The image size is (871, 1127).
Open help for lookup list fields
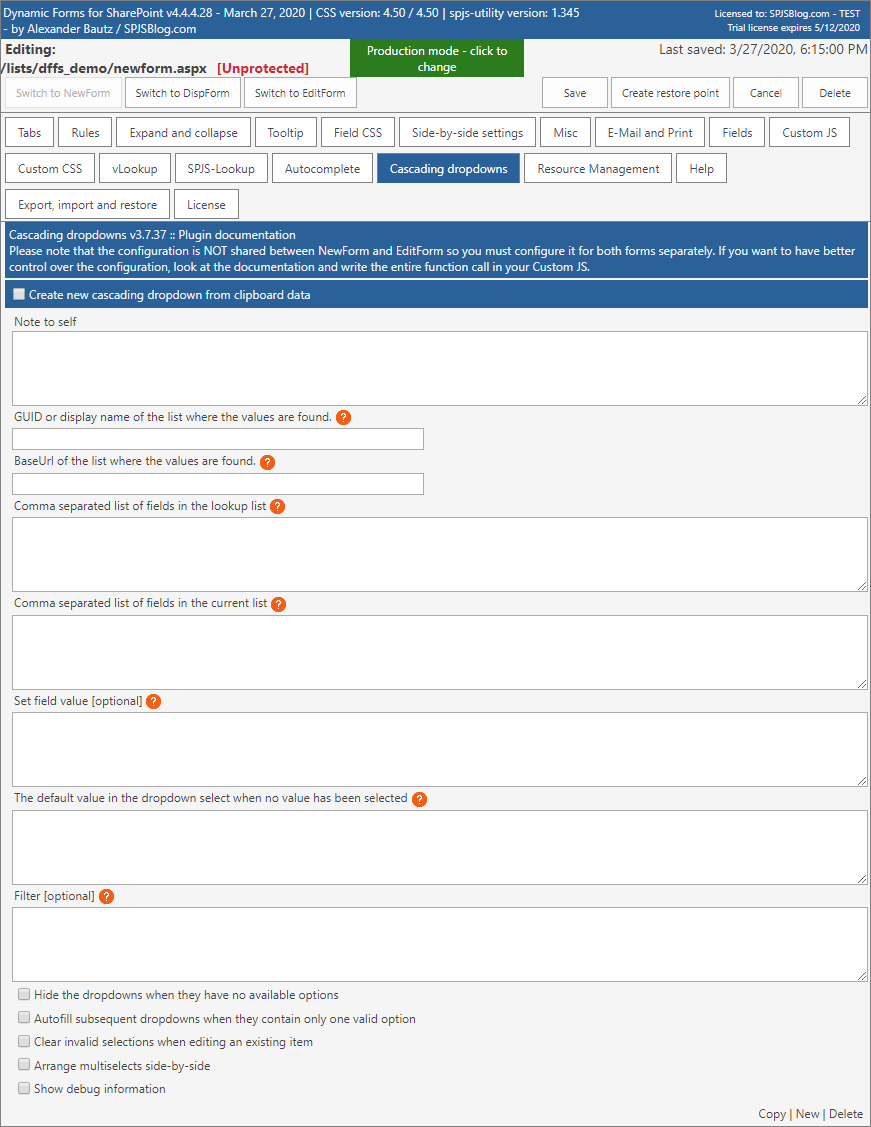pos(278,506)
